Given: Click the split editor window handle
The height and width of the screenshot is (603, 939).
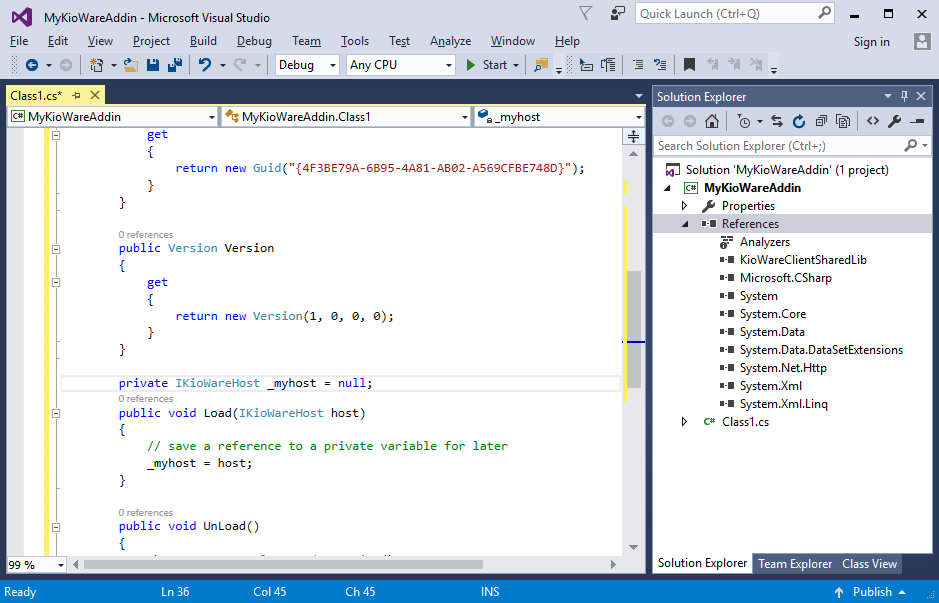Looking at the screenshot, I should pos(633,137).
